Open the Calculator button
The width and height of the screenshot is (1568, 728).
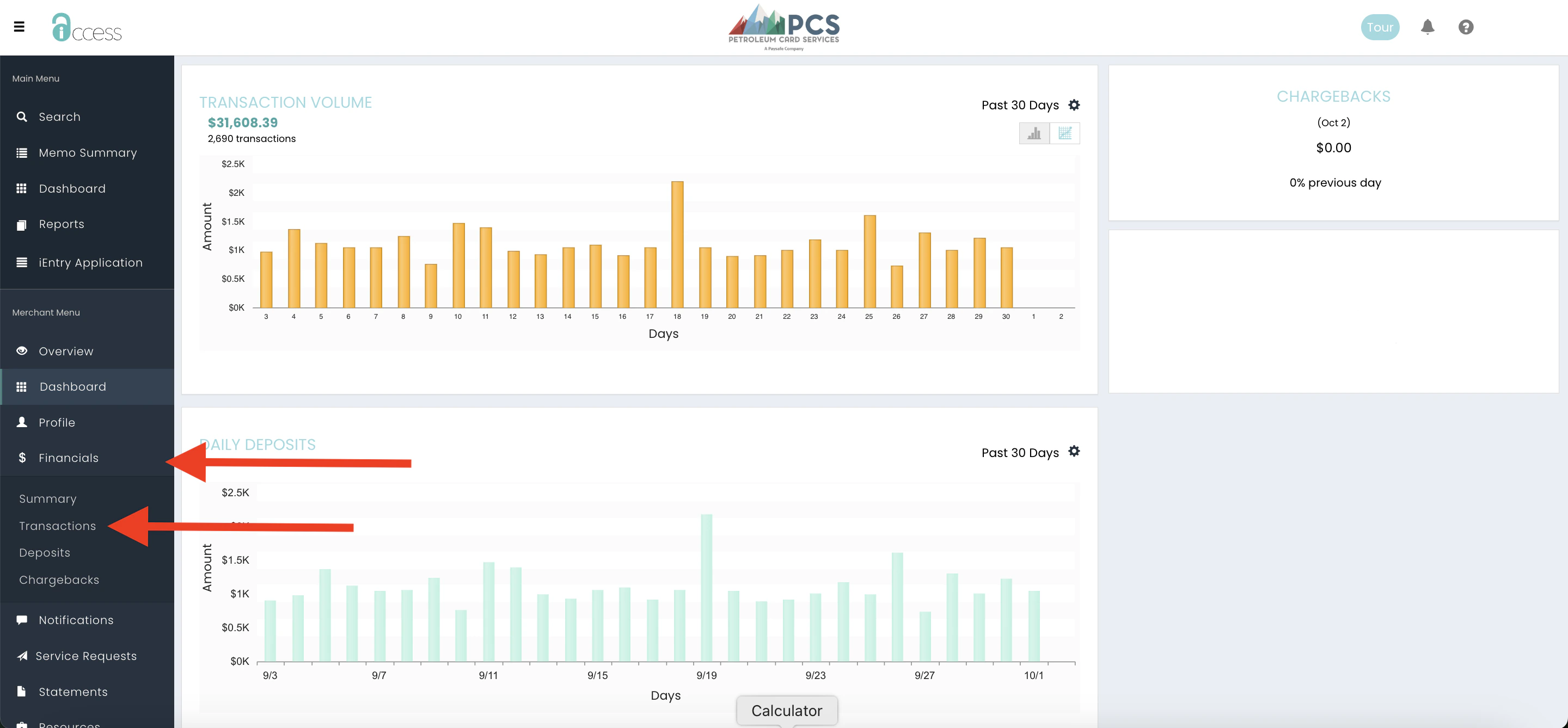(x=786, y=711)
